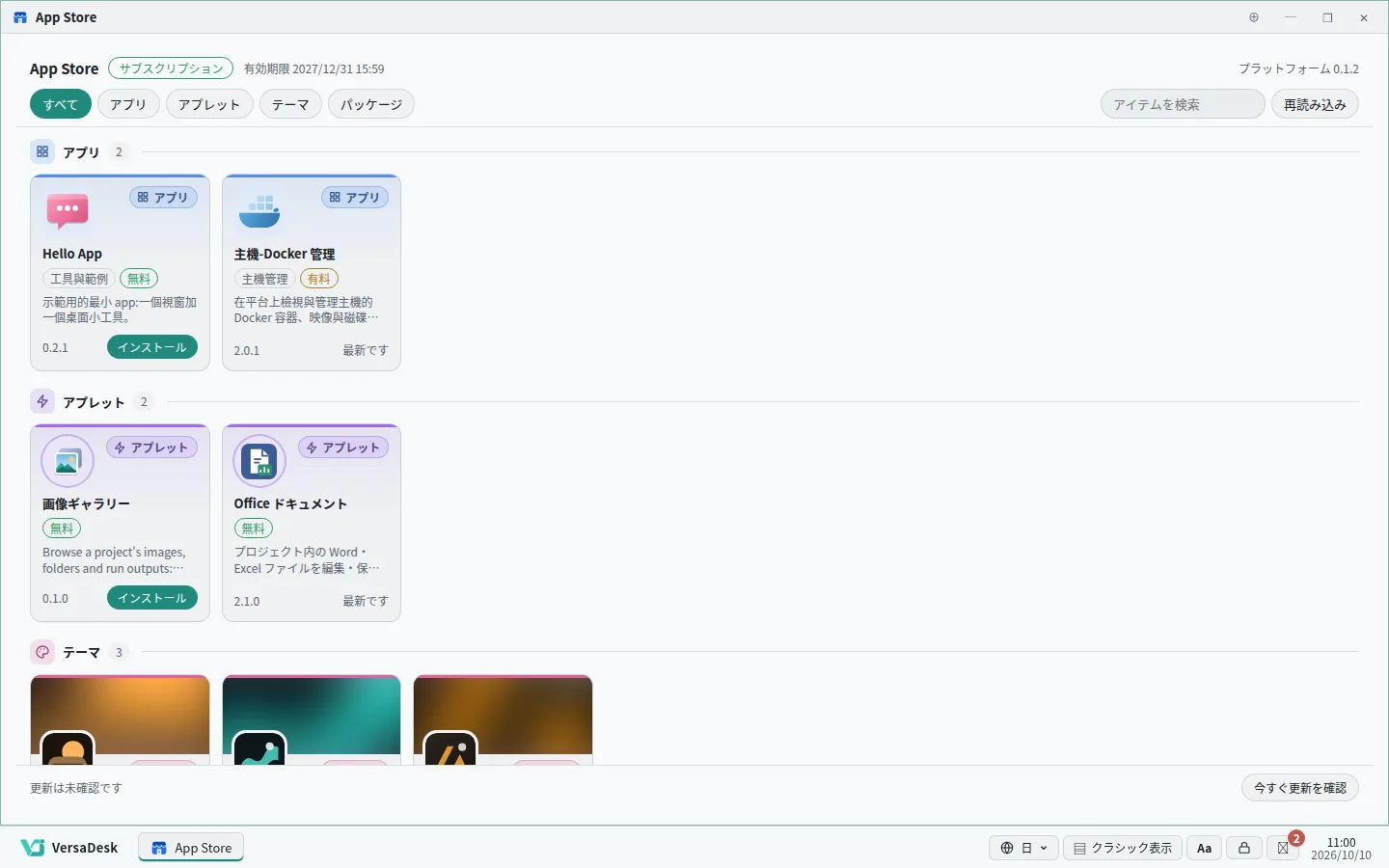
Task: Click the Hello App pink chat icon
Action: click(x=68, y=210)
